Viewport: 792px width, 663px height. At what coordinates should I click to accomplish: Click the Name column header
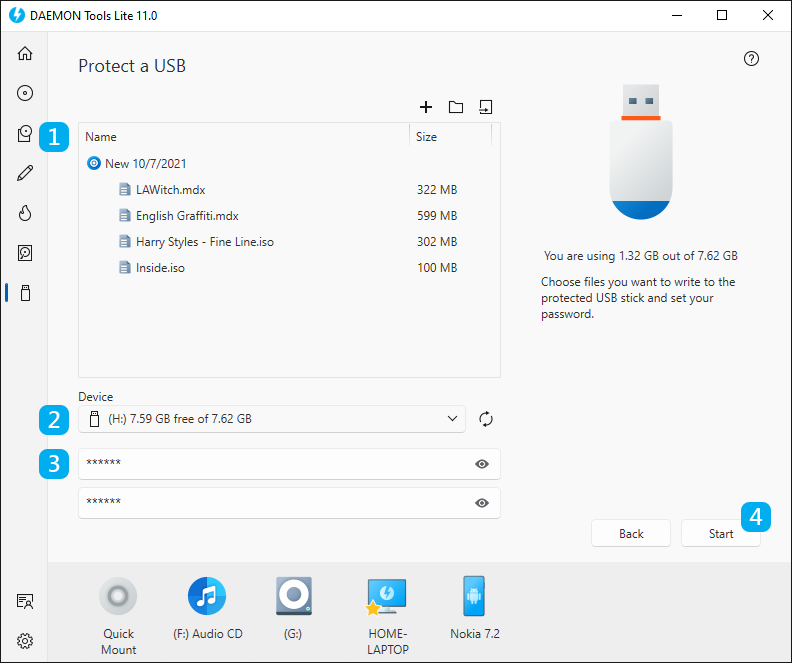coord(244,136)
